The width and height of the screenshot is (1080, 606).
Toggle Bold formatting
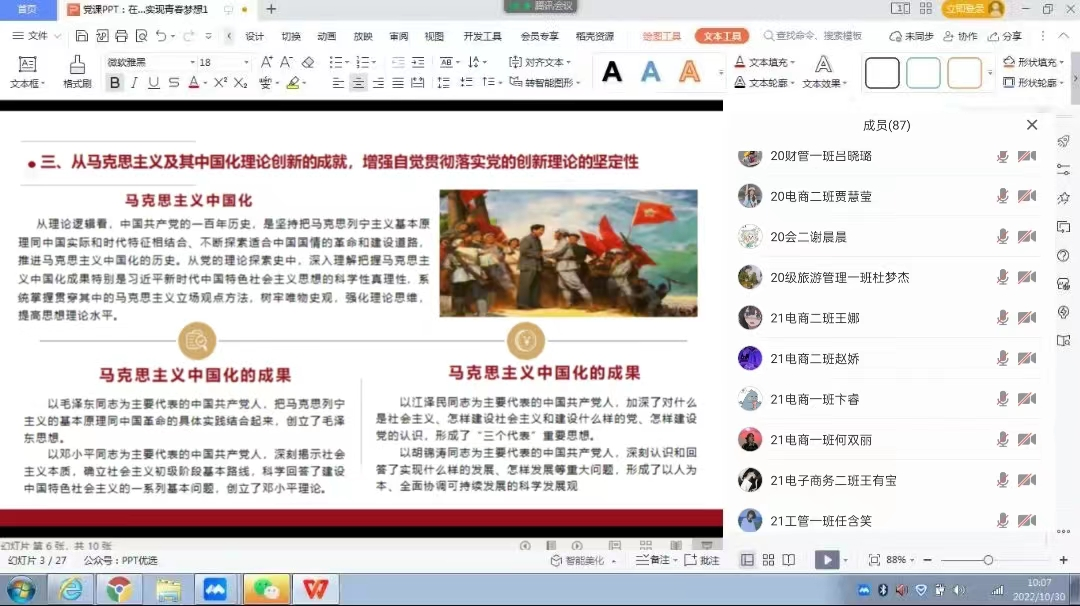[115, 83]
